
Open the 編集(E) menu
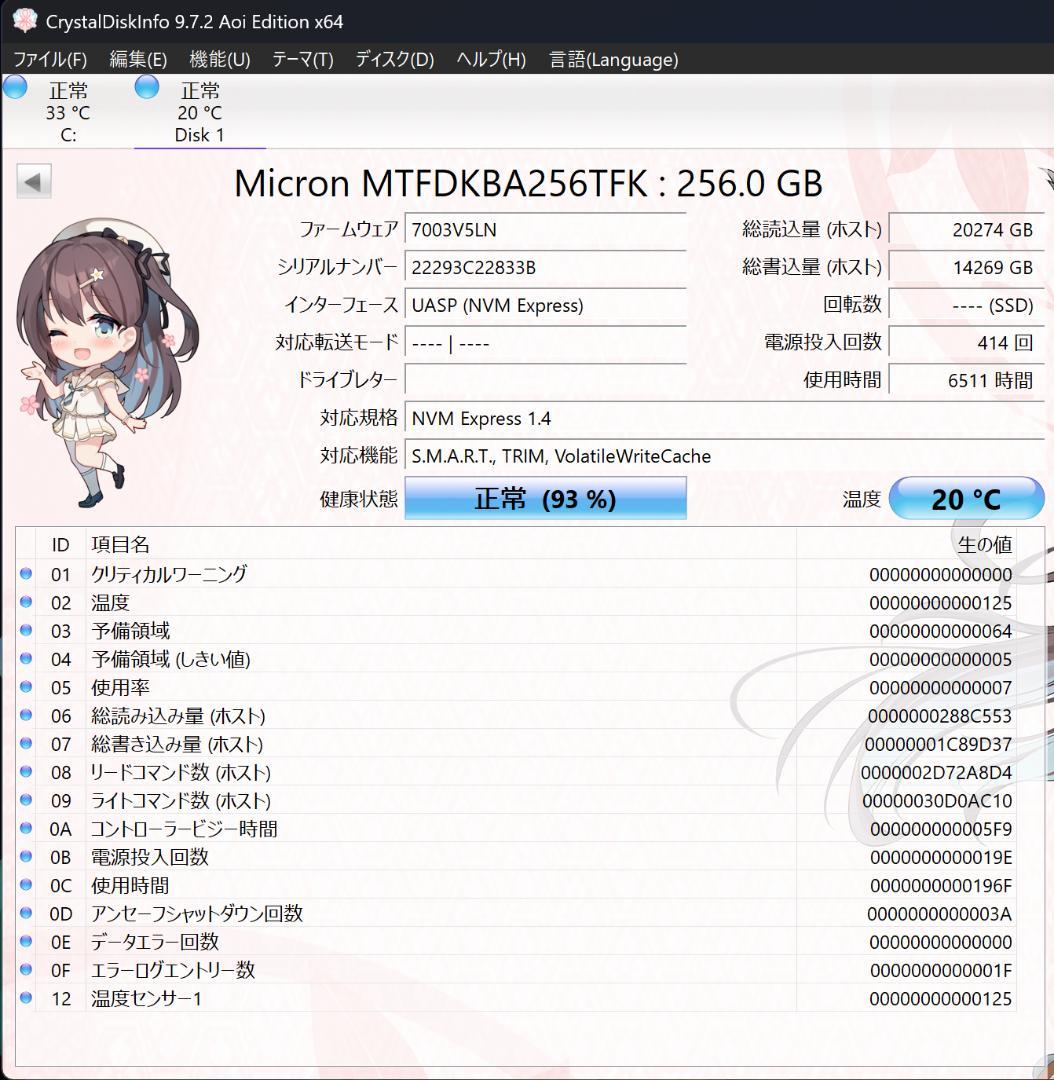pos(138,59)
